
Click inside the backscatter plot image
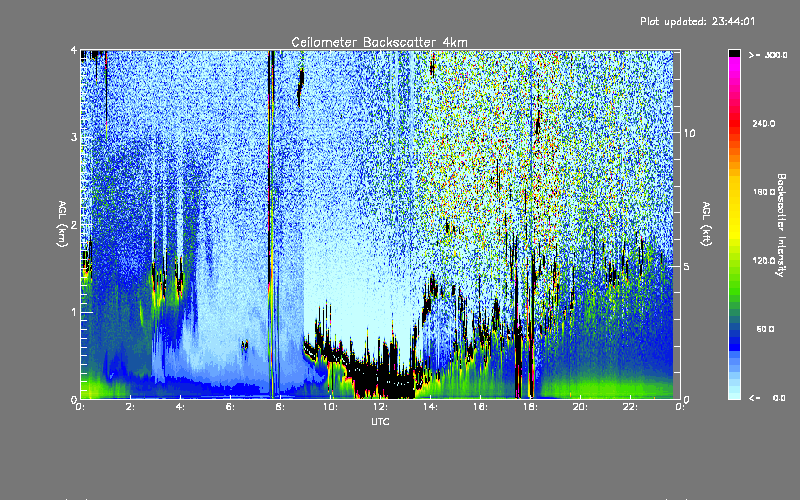pos(380,224)
